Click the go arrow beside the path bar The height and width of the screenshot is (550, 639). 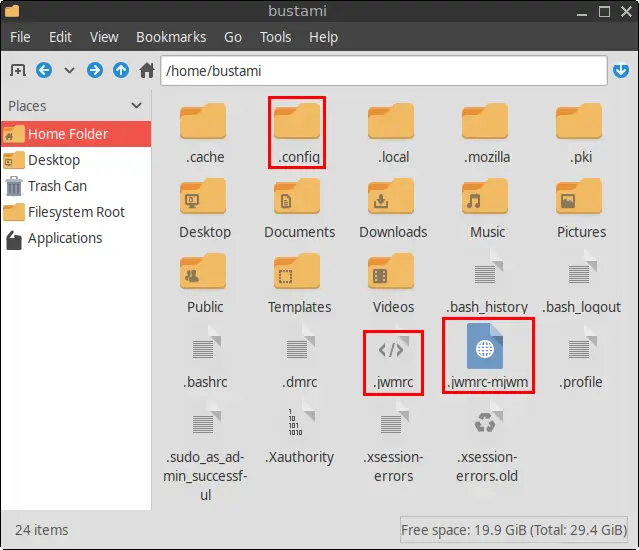click(621, 70)
